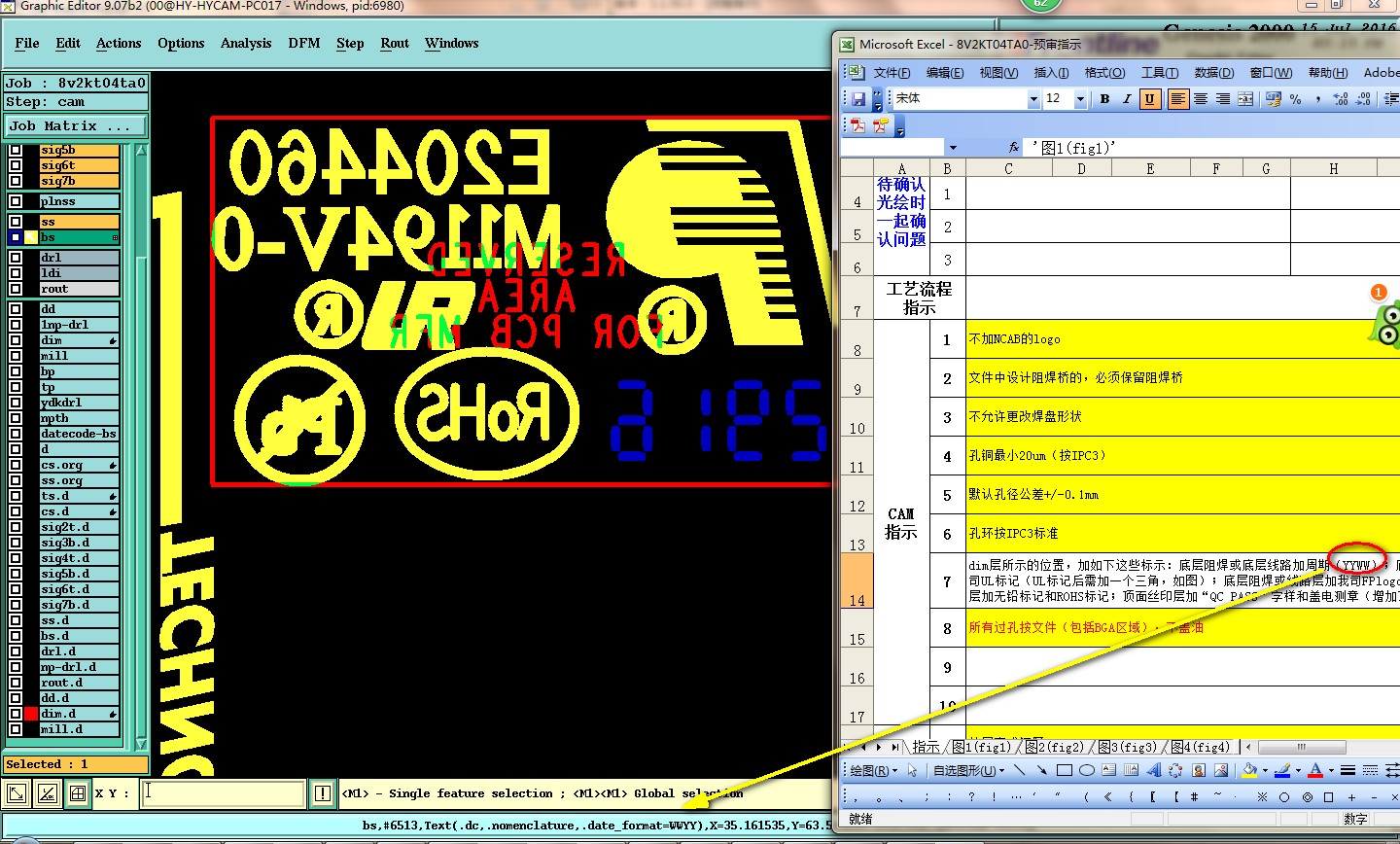Open the Font Color dropdown arrow
Screen dimensions: 1400x844
click(x=1331, y=770)
